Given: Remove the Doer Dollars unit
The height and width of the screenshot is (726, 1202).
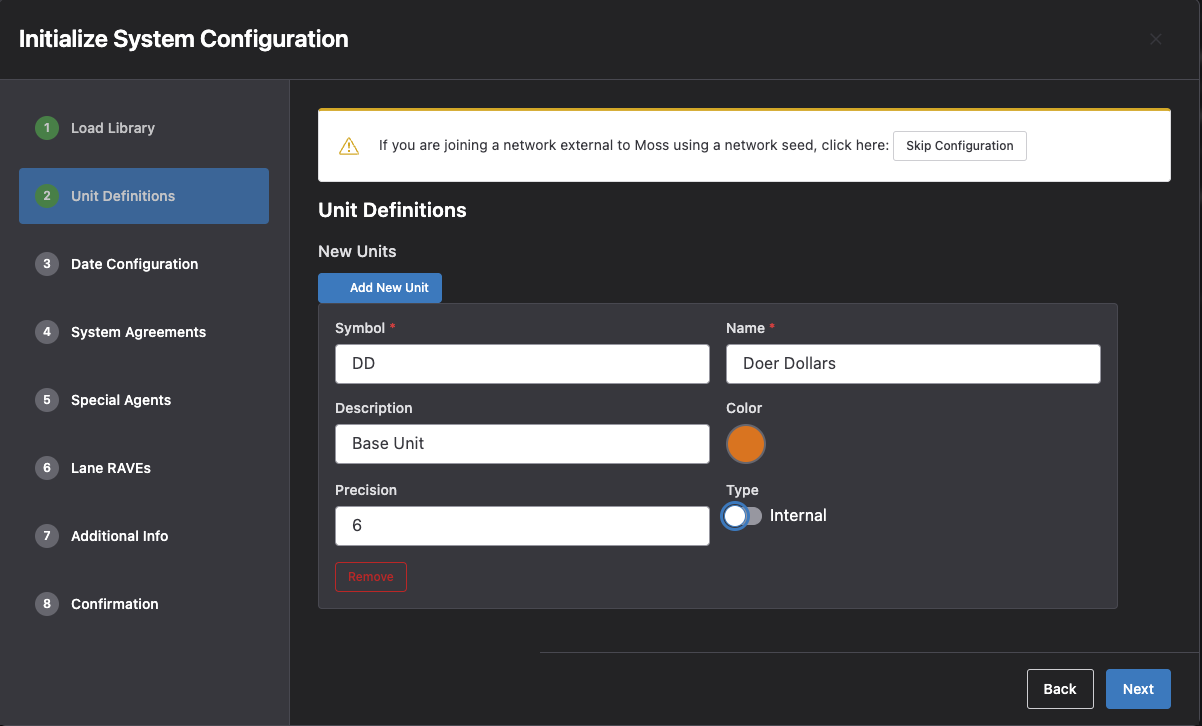Looking at the screenshot, I should (371, 577).
